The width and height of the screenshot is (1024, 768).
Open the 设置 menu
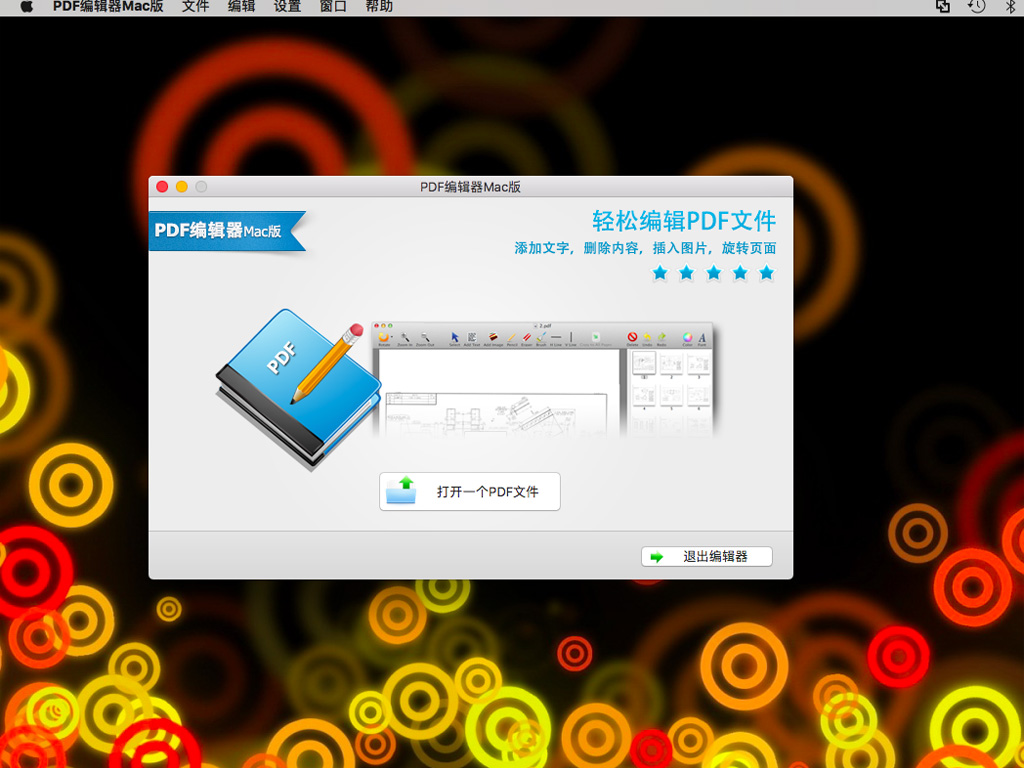[286, 7]
